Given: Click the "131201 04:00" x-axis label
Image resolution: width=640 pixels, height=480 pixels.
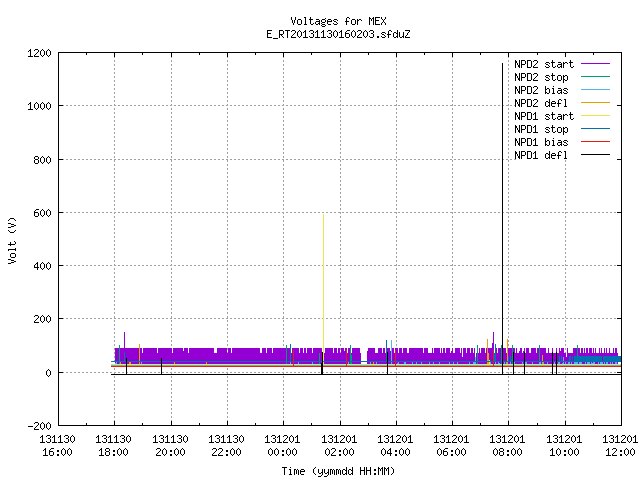Looking at the screenshot, I should [395, 446].
